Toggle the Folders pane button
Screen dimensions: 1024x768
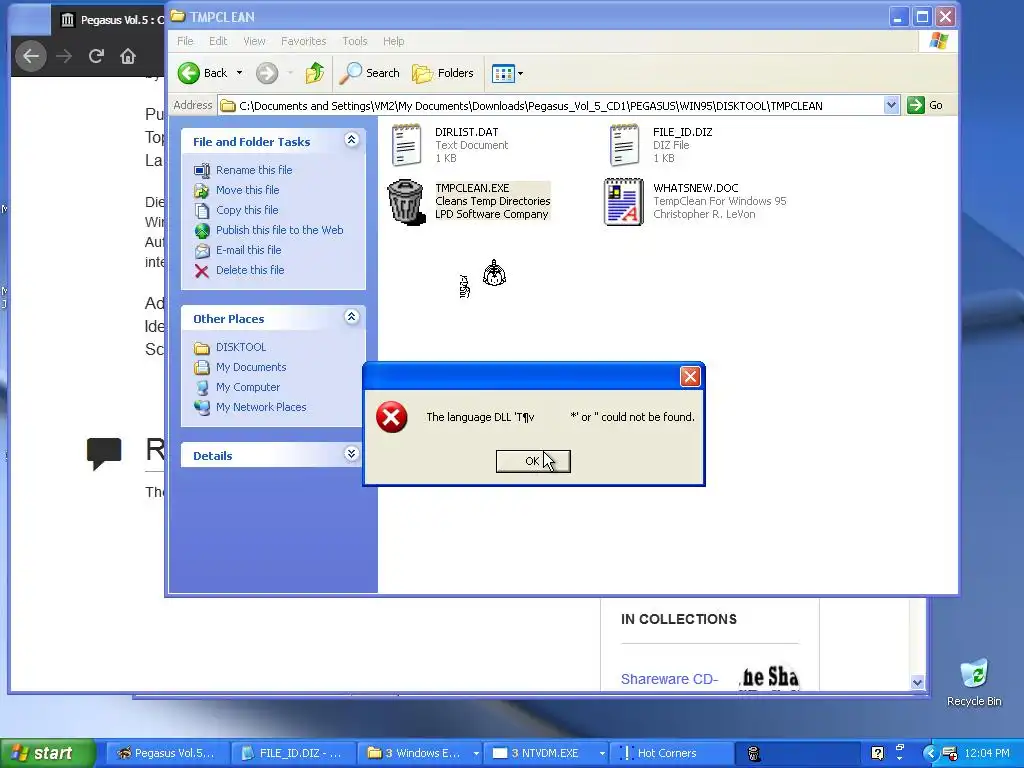click(x=443, y=73)
